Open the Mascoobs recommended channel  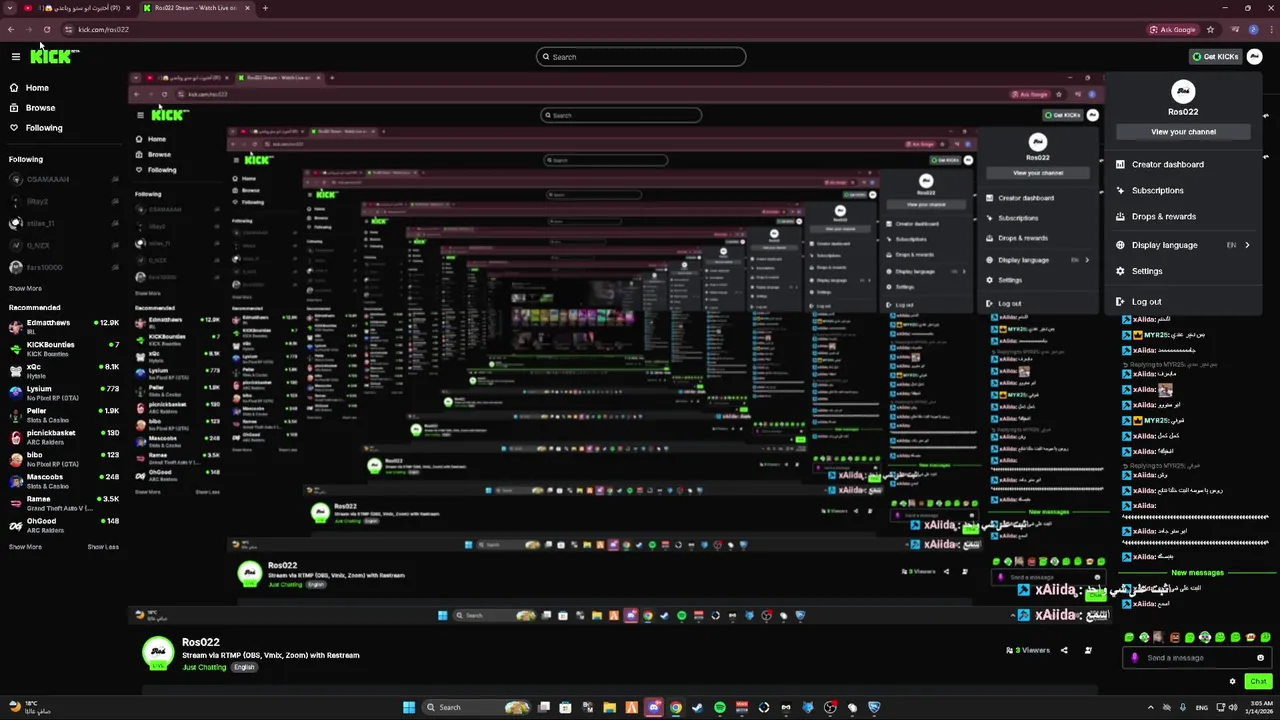[x=64, y=480]
